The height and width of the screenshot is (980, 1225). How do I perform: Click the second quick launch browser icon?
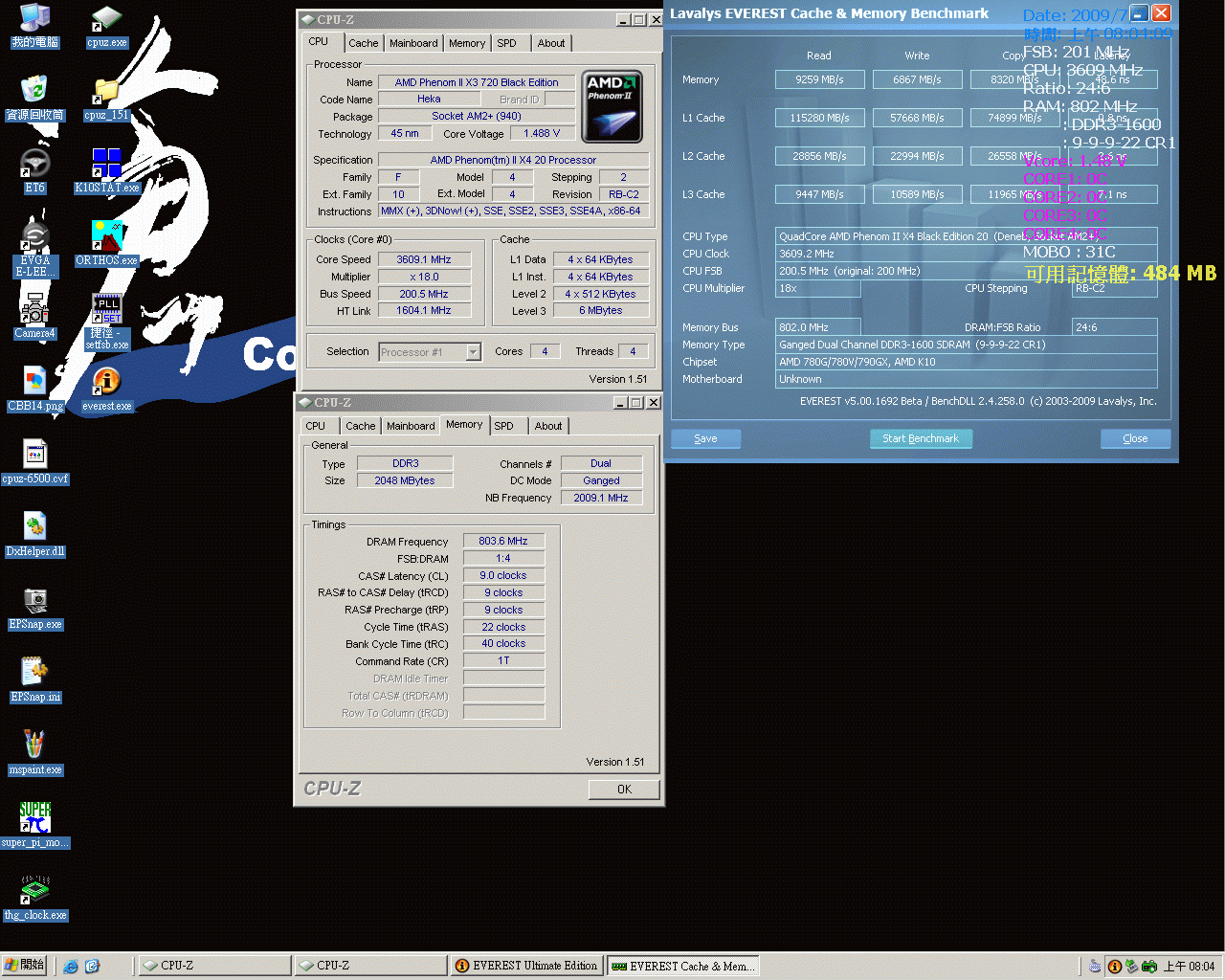tap(92, 967)
